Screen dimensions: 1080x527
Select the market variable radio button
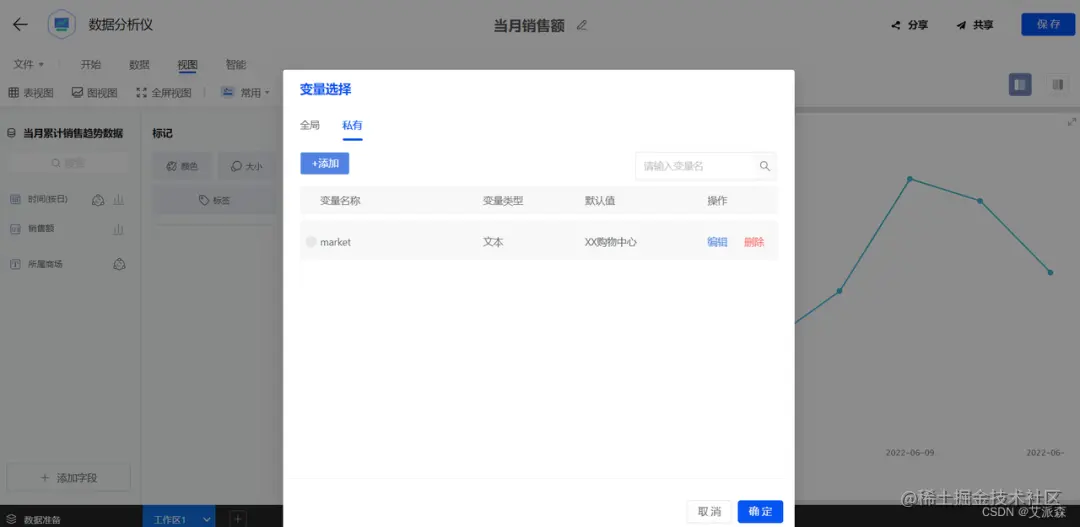click(311, 242)
